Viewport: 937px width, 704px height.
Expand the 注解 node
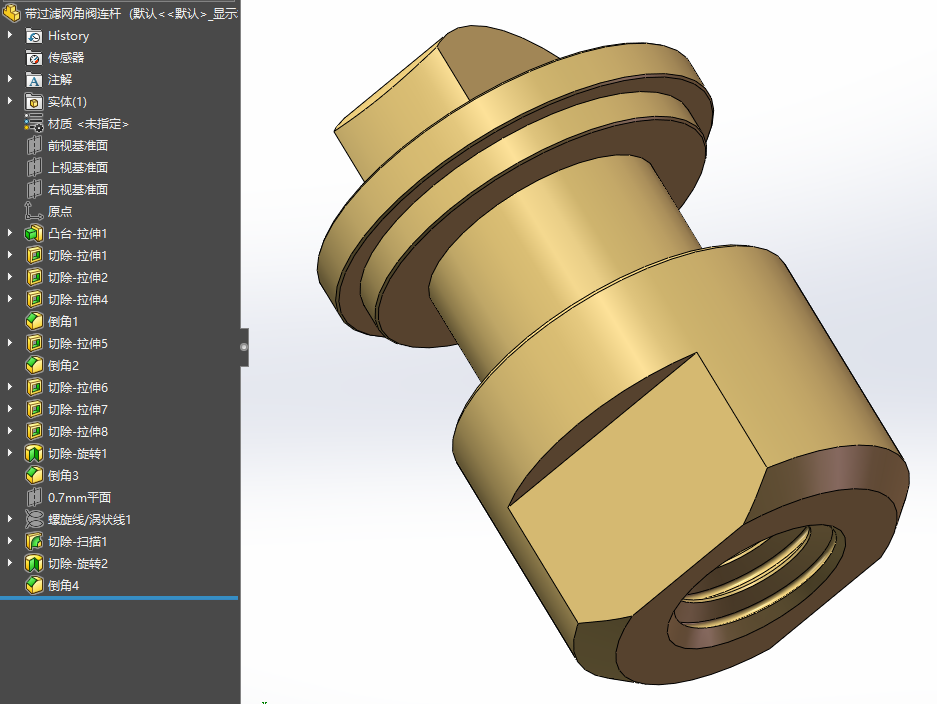click(10, 79)
